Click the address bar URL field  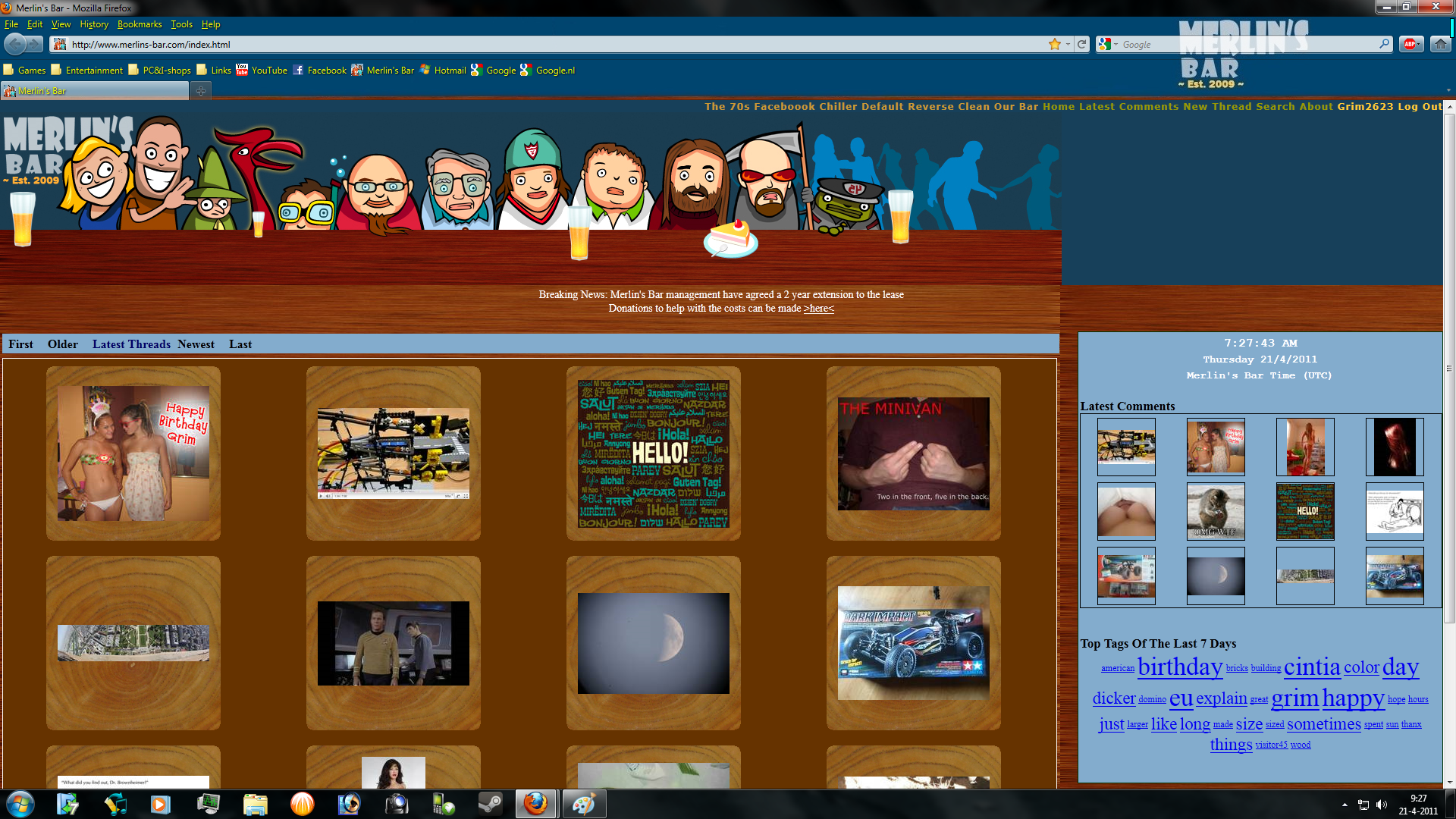coord(557,44)
